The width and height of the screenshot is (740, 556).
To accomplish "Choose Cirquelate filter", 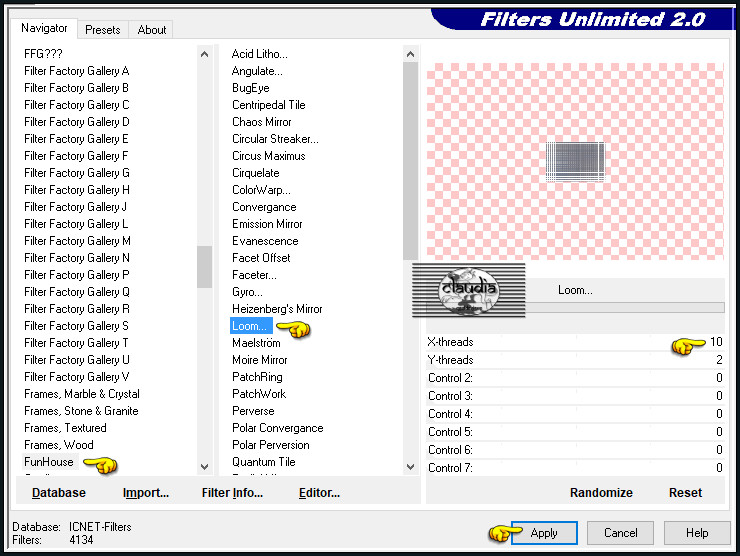I will [x=255, y=173].
